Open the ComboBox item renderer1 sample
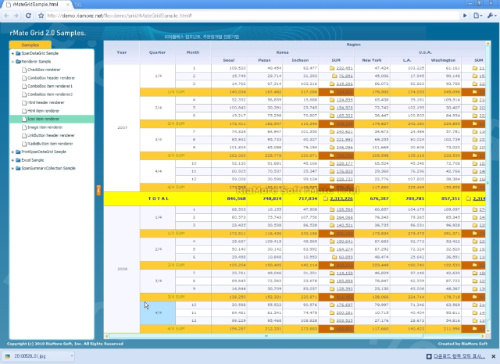 tap(50, 86)
